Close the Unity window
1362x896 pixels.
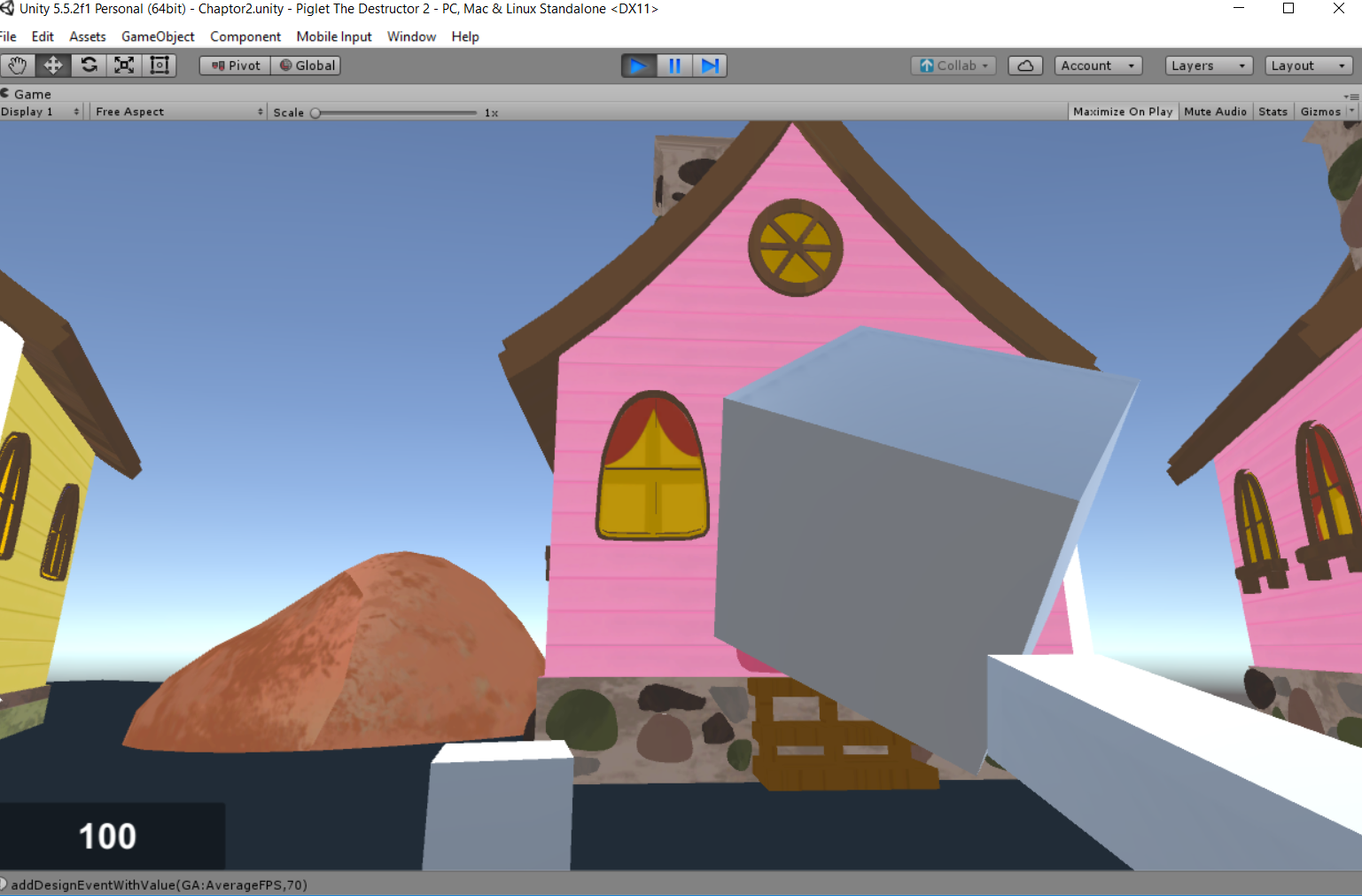click(x=1338, y=9)
